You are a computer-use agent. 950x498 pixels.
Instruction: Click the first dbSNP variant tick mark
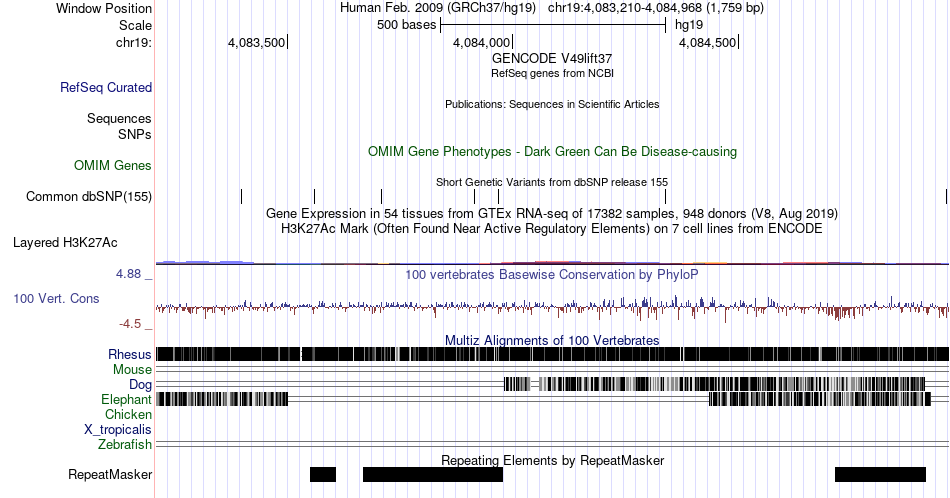241,196
